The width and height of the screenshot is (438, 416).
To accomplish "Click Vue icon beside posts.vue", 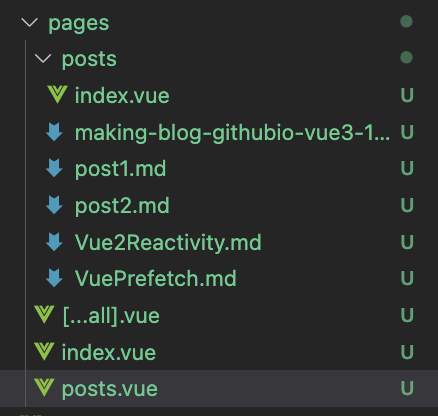I will [44, 388].
